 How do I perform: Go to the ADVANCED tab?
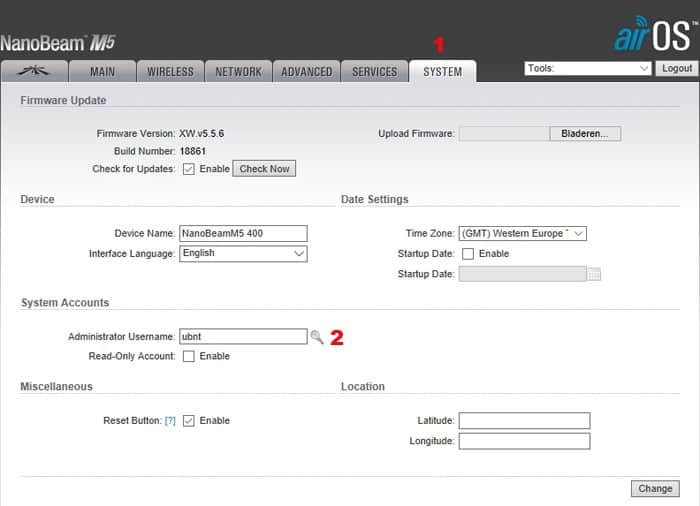click(306, 71)
